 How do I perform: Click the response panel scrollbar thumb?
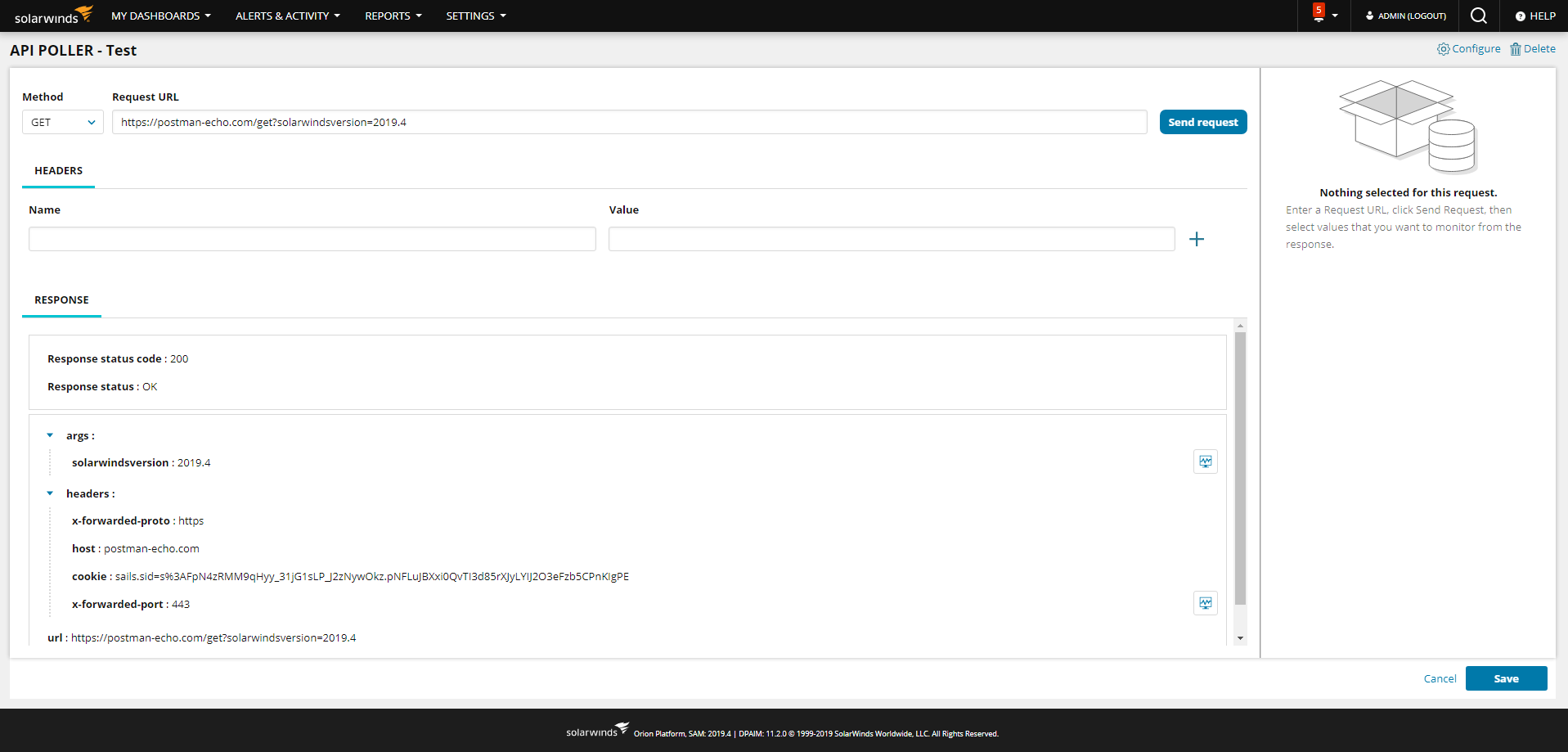pos(1240,469)
